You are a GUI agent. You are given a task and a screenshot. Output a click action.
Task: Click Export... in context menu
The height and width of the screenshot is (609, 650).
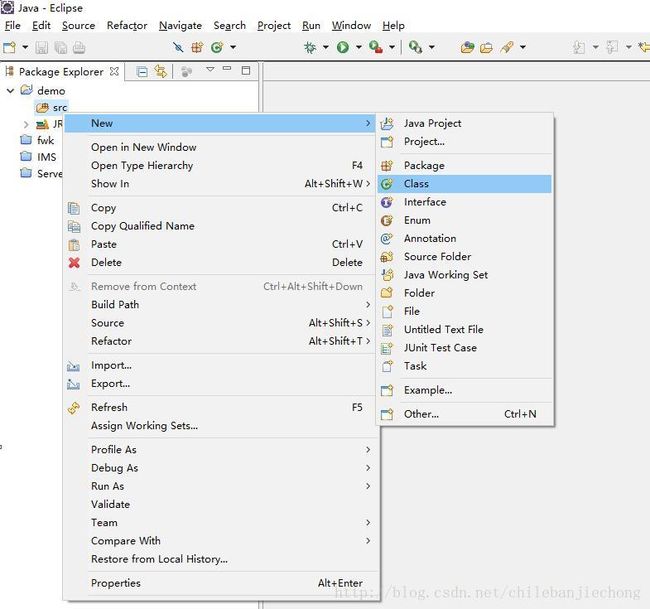(x=220, y=383)
